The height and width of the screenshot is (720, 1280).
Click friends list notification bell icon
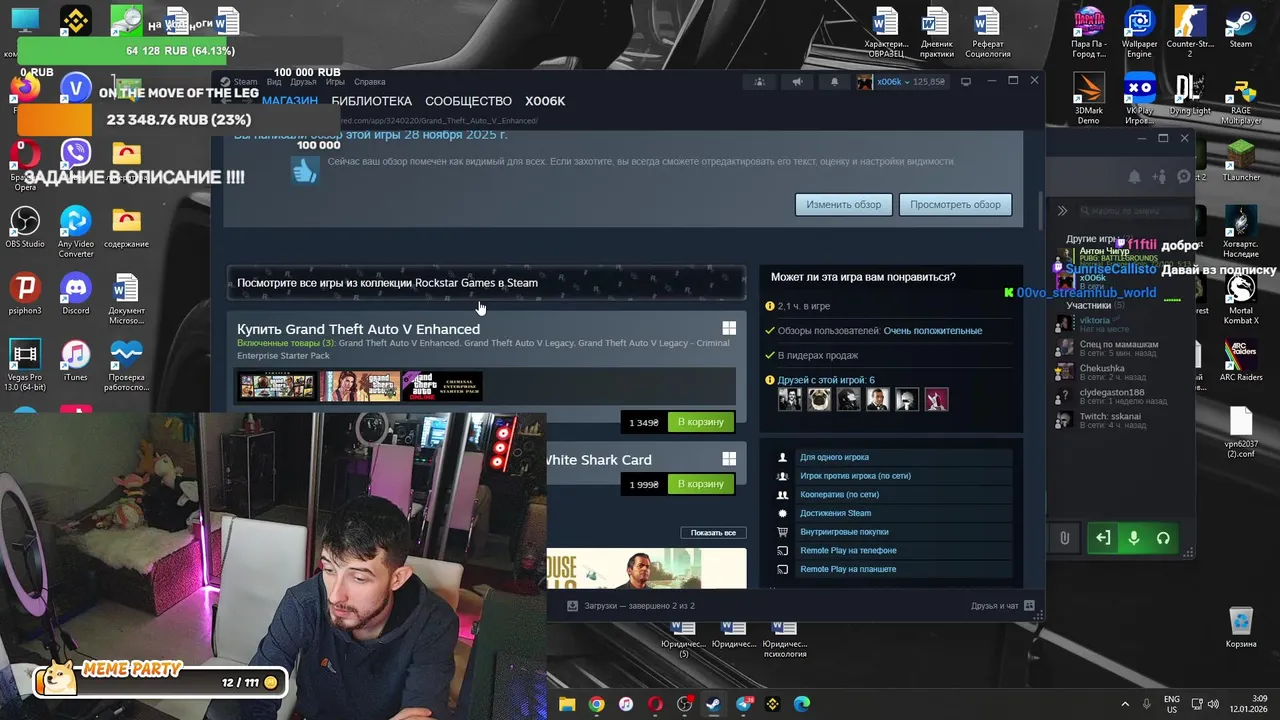tap(1134, 177)
